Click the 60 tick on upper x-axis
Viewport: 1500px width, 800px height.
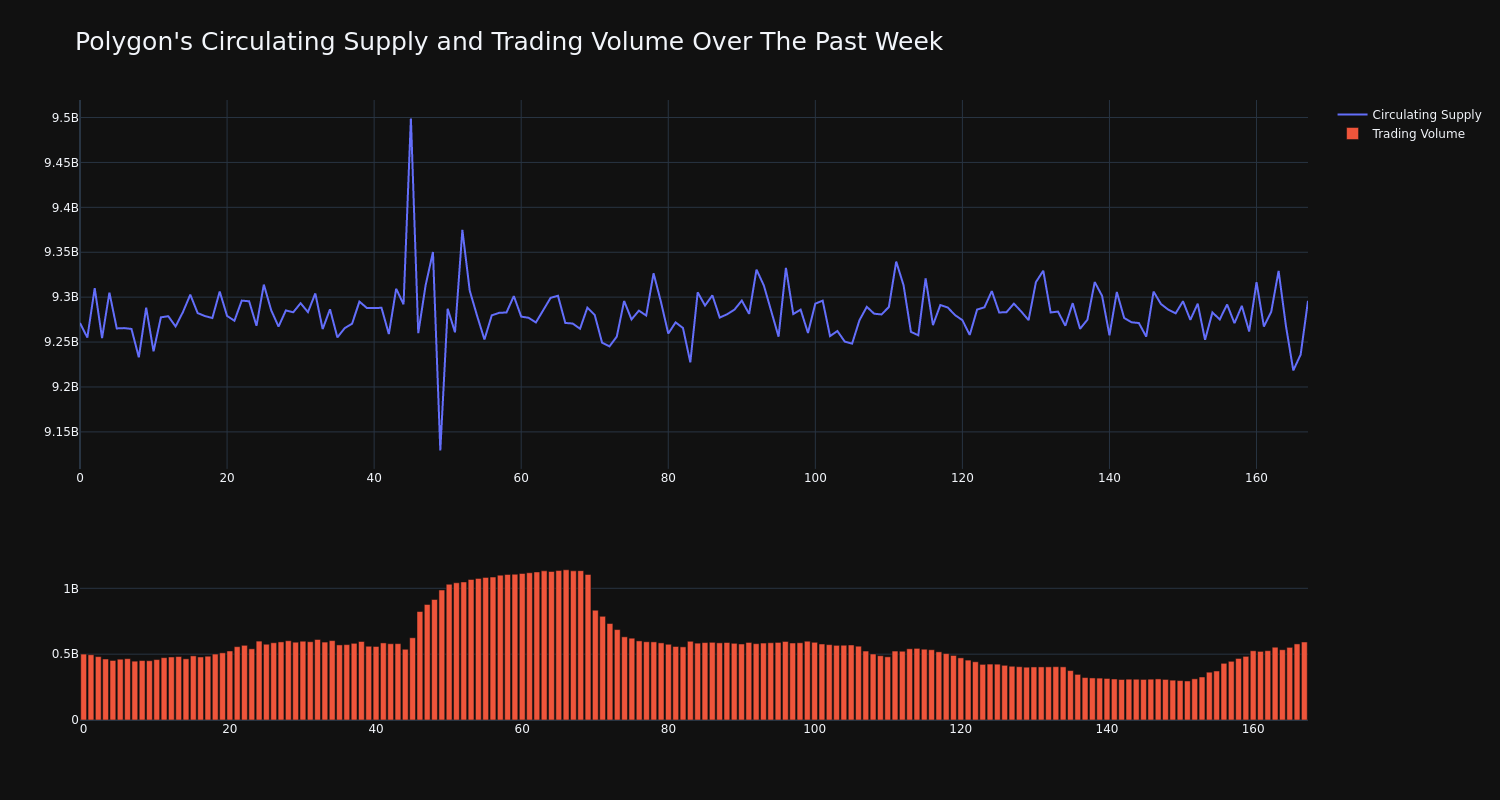(x=521, y=478)
